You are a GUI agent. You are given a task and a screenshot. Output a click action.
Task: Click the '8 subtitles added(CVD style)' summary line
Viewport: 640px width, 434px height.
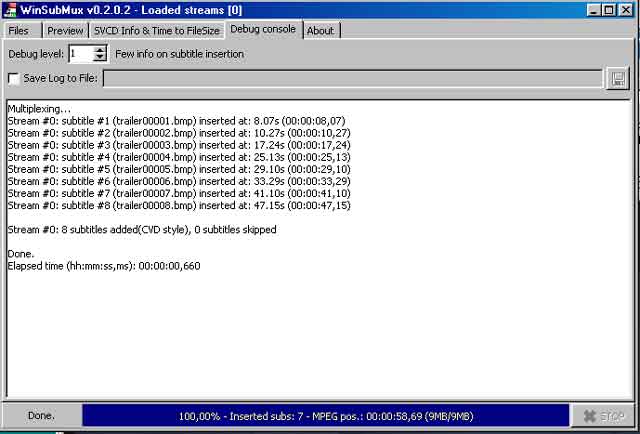point(142,229)
